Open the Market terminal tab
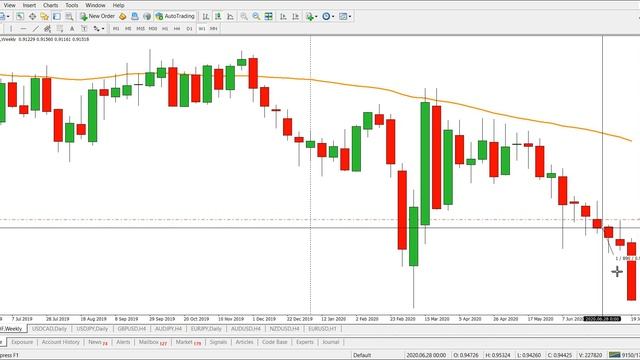This screenshot has width=640, height=360. click(188, 342)
